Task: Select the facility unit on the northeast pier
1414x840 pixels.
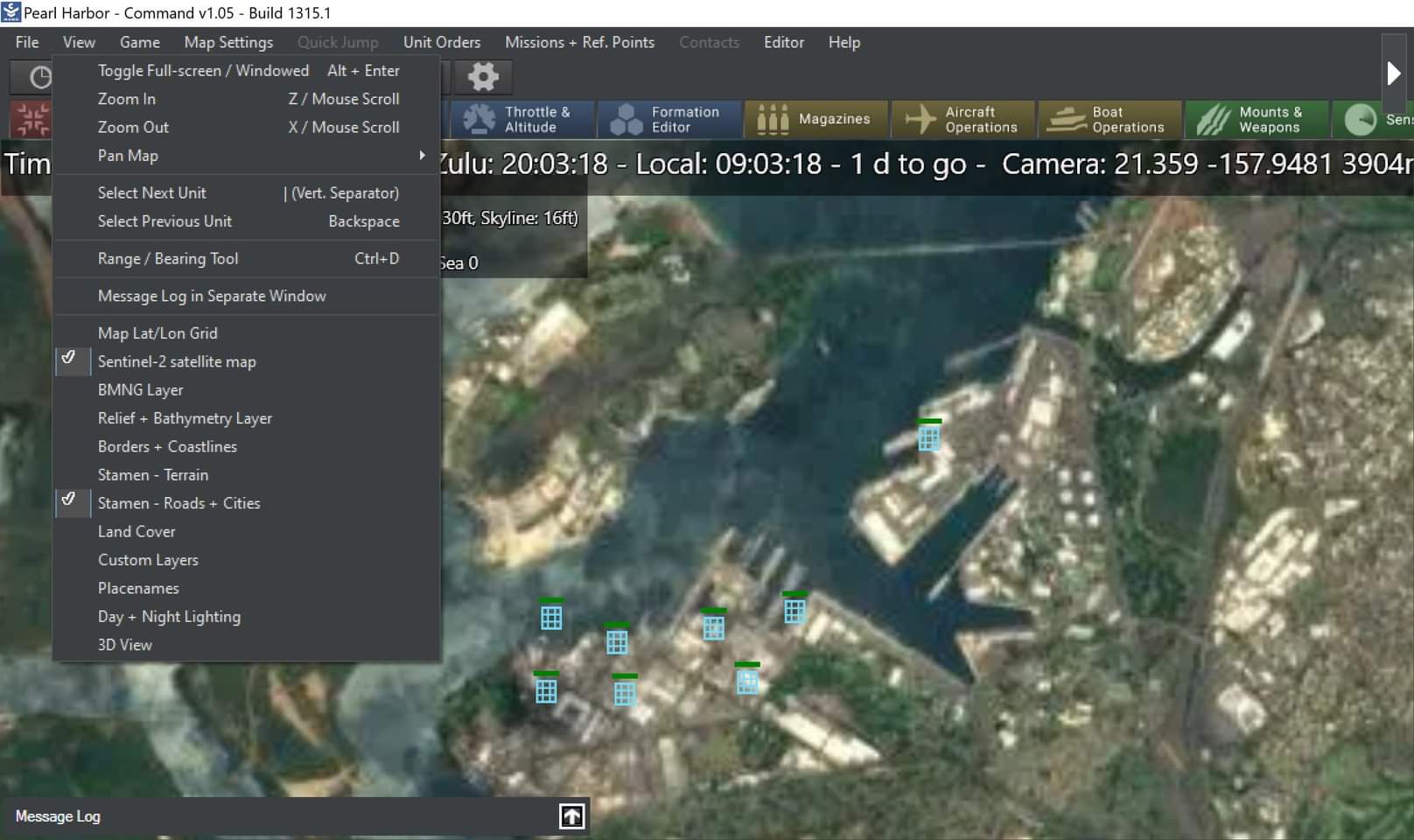Action: tap(929, 436)
